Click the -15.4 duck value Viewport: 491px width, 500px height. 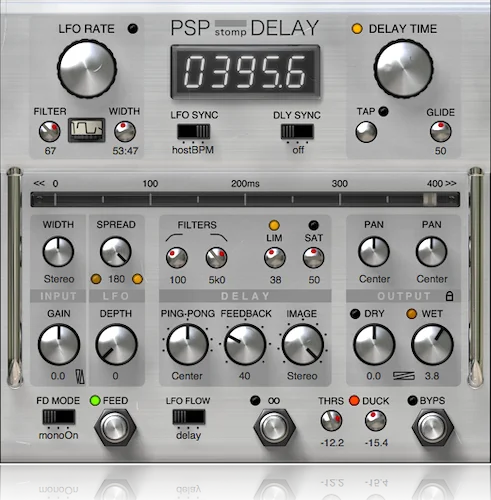click(x=376, y=443)
